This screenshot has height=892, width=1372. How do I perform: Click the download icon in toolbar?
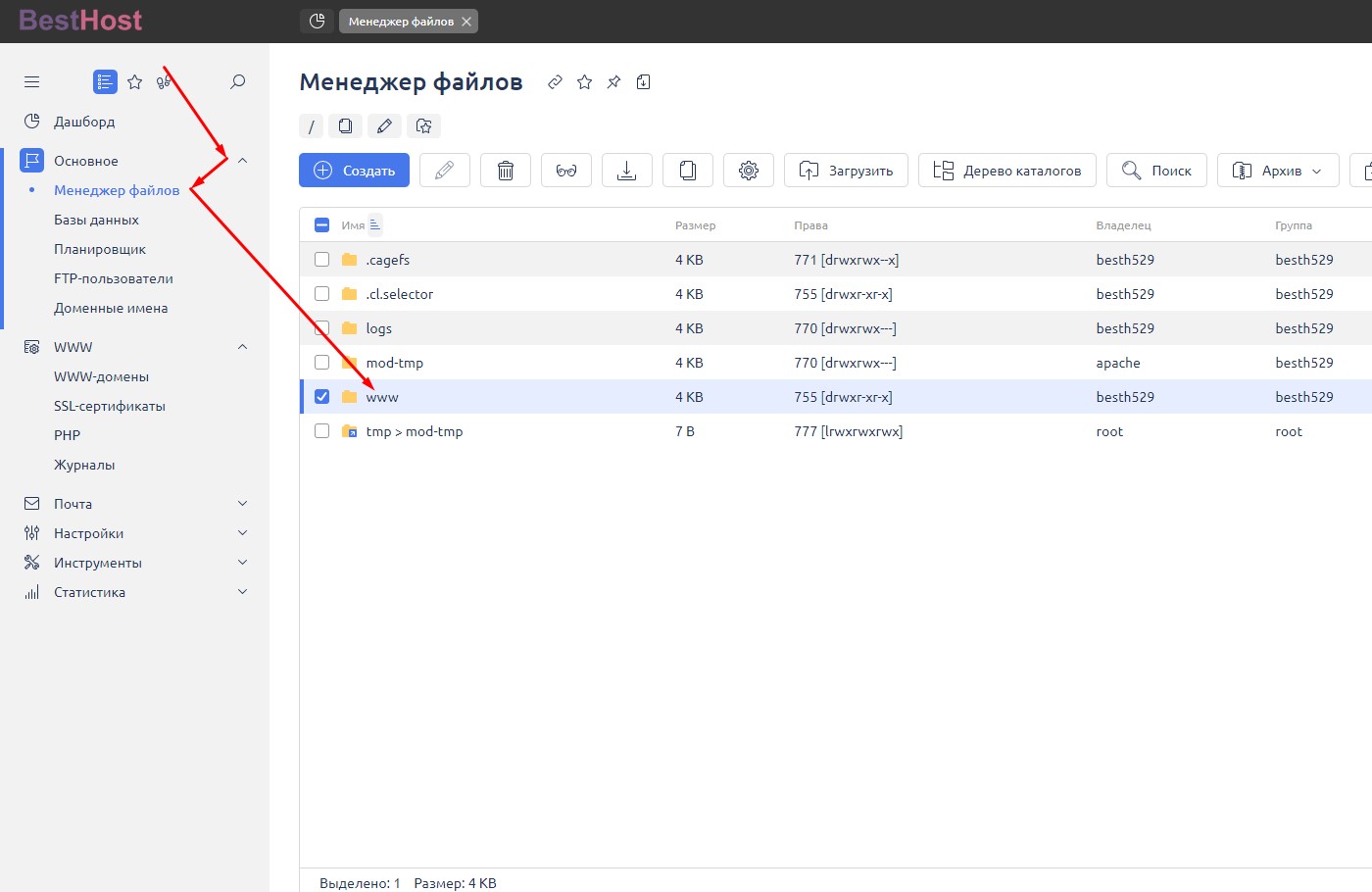coord(627,171)
